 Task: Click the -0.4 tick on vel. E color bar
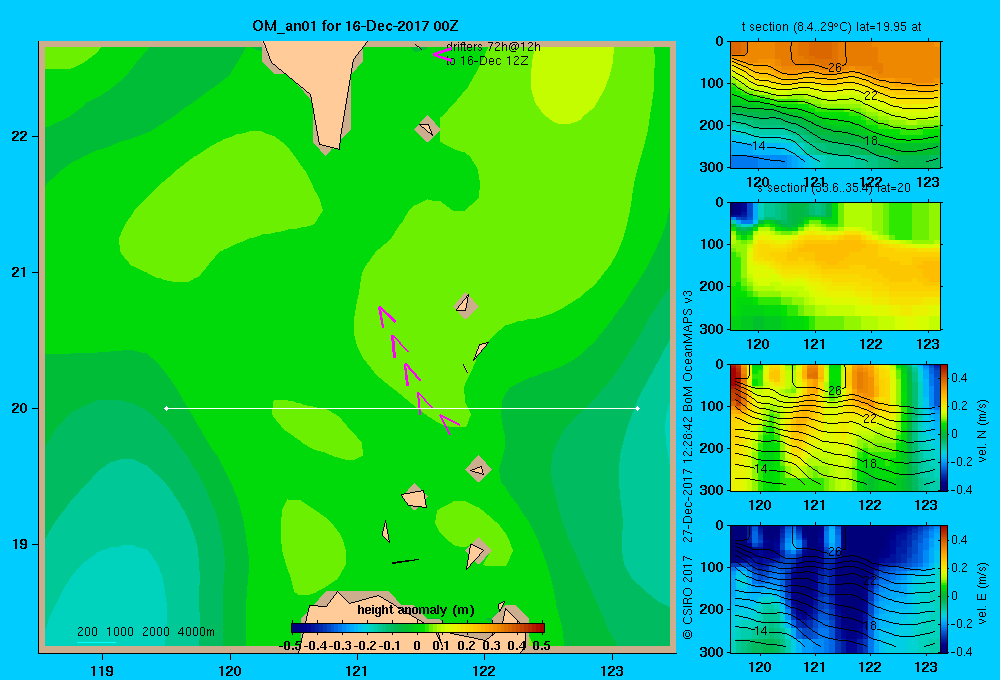(x=962, y=651)
